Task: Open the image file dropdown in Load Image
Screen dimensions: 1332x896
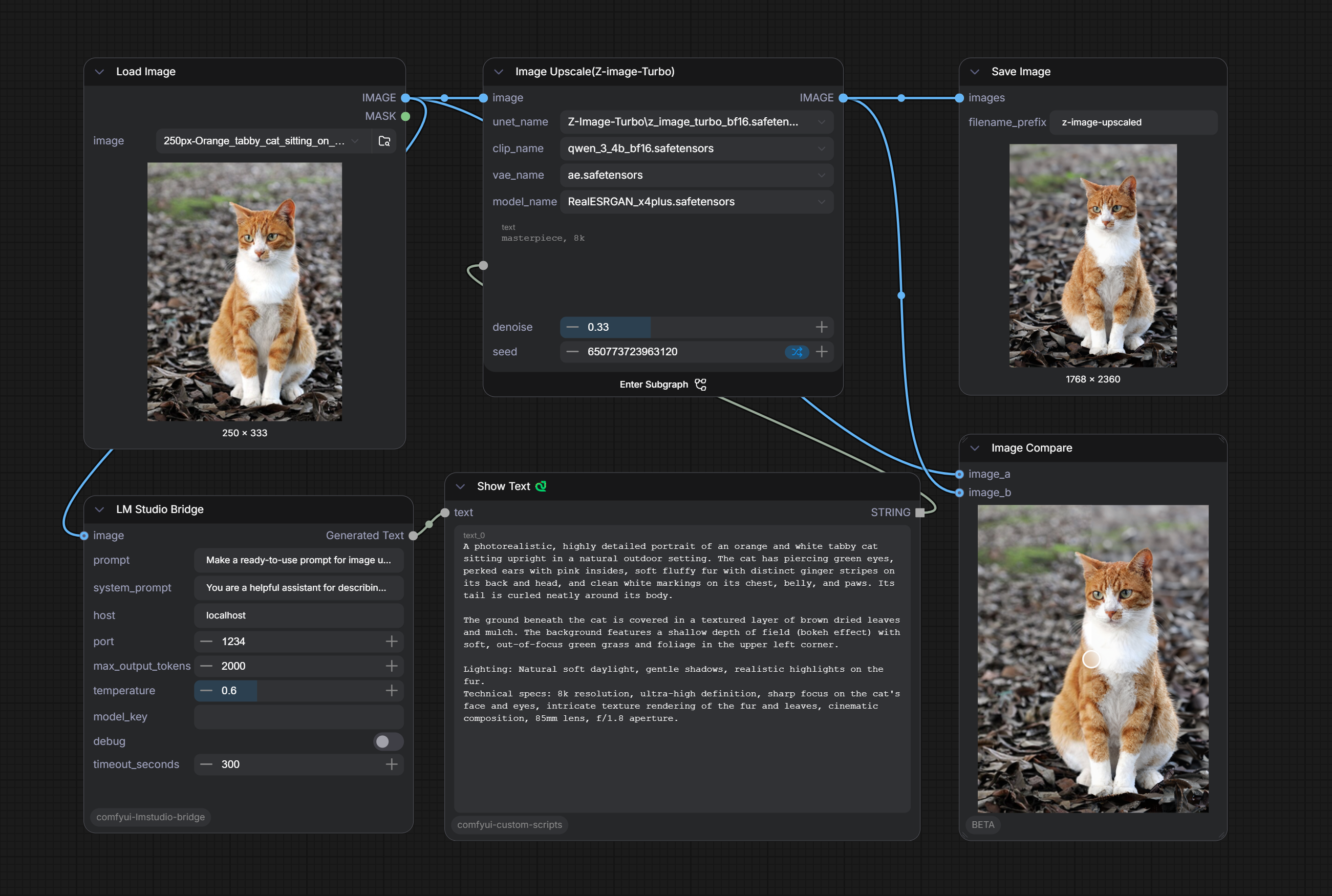Action: click(x=263, y=141)
